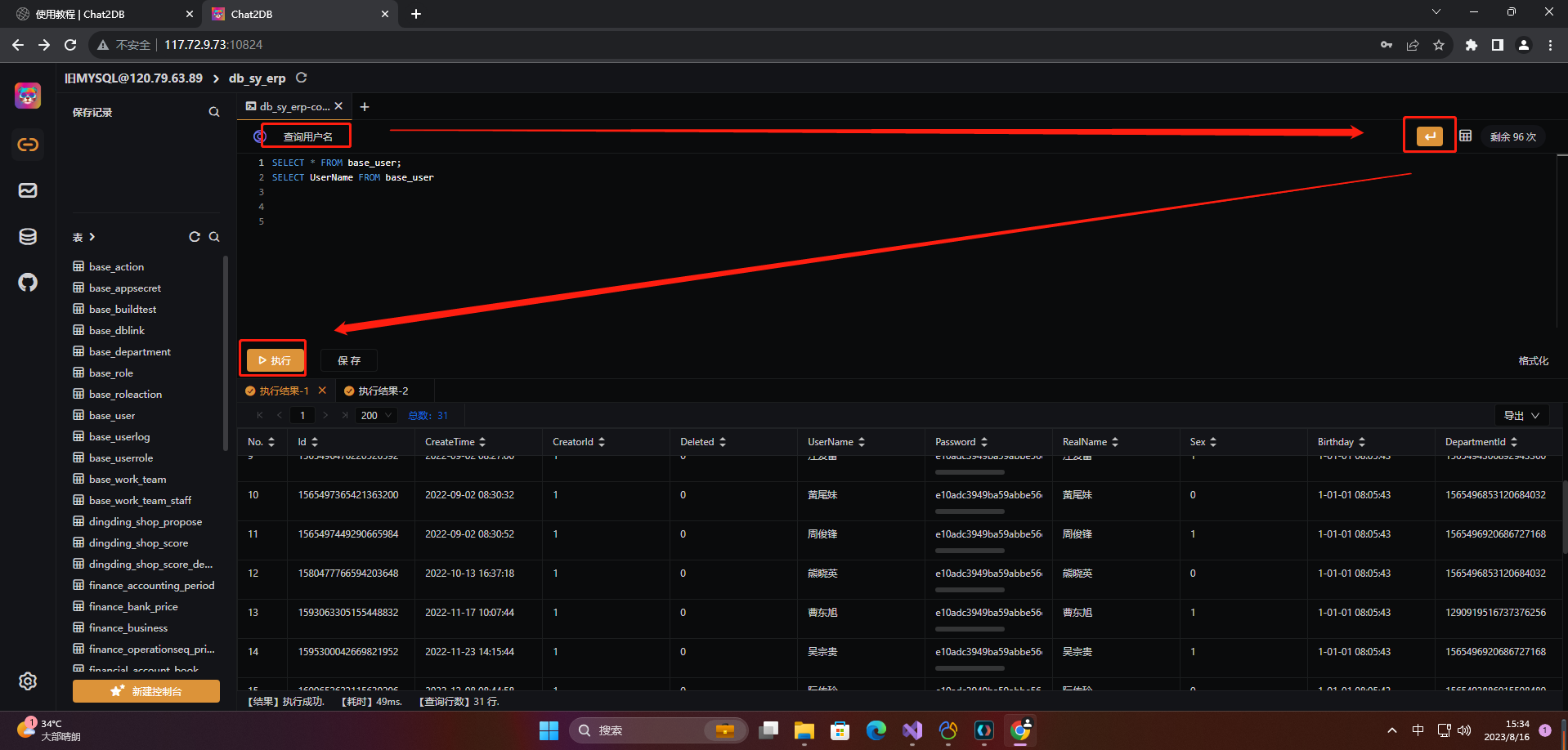Refresh the db_sy_erp database in breadcrumb
Viewport: 1568px width, 750px height.
point(301,78)
